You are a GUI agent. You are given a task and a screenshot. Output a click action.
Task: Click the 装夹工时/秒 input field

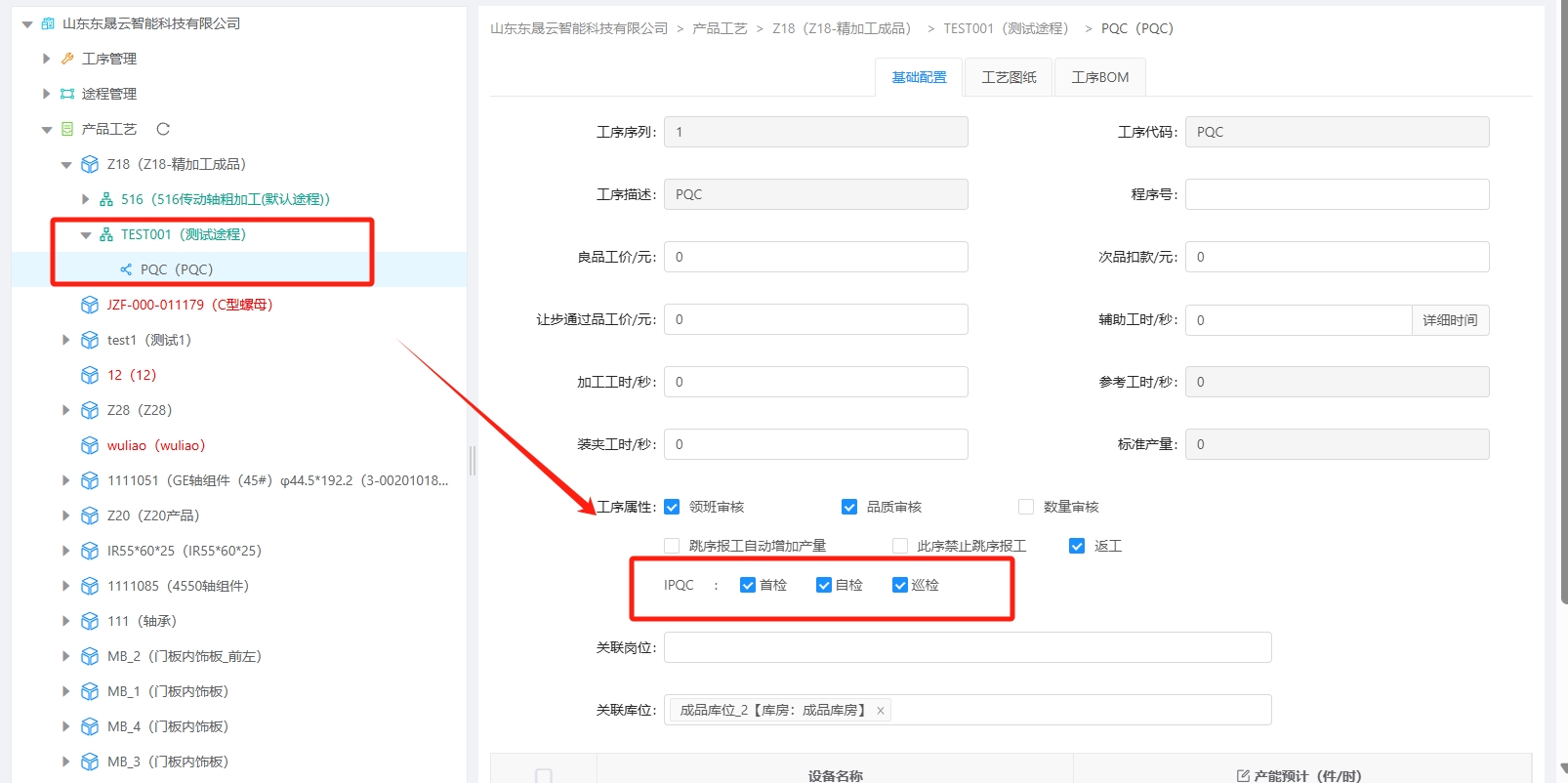(815, 444)
